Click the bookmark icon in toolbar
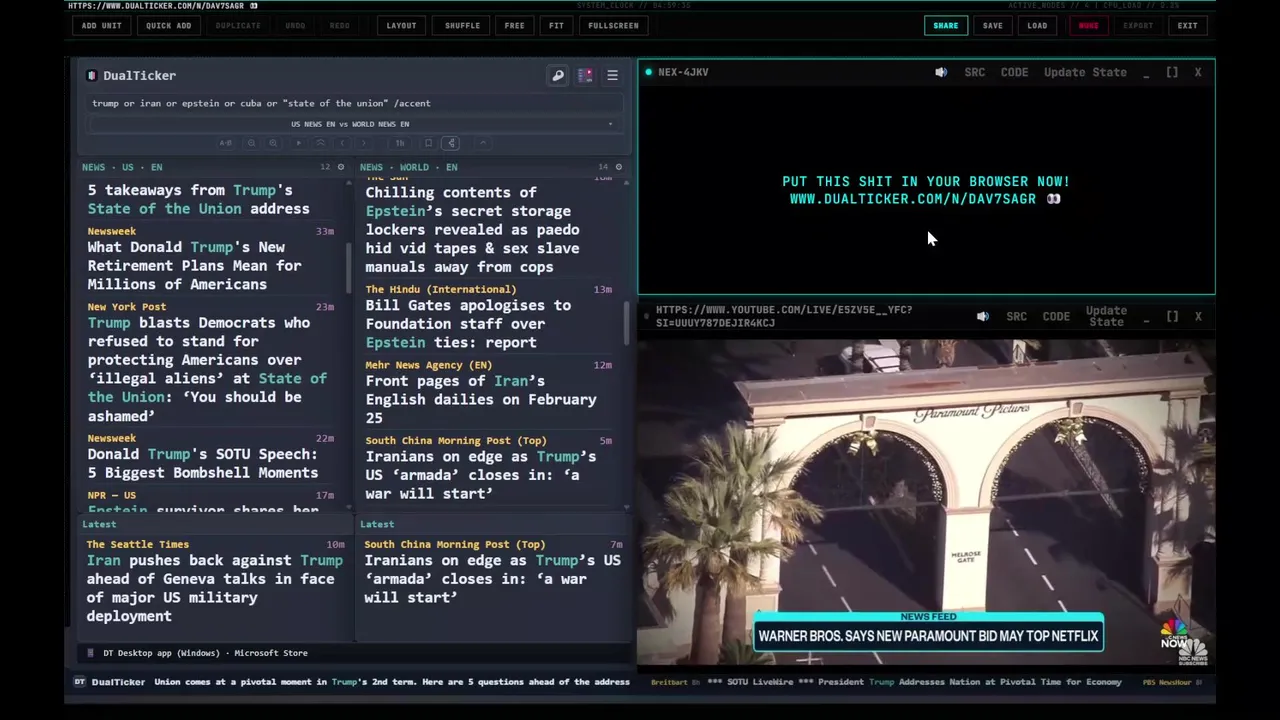 click(428, 143)
